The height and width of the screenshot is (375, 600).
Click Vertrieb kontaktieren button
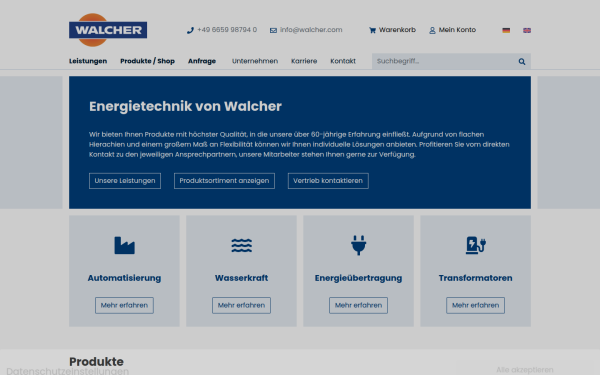pyautogui.click(x=328, y=181)
